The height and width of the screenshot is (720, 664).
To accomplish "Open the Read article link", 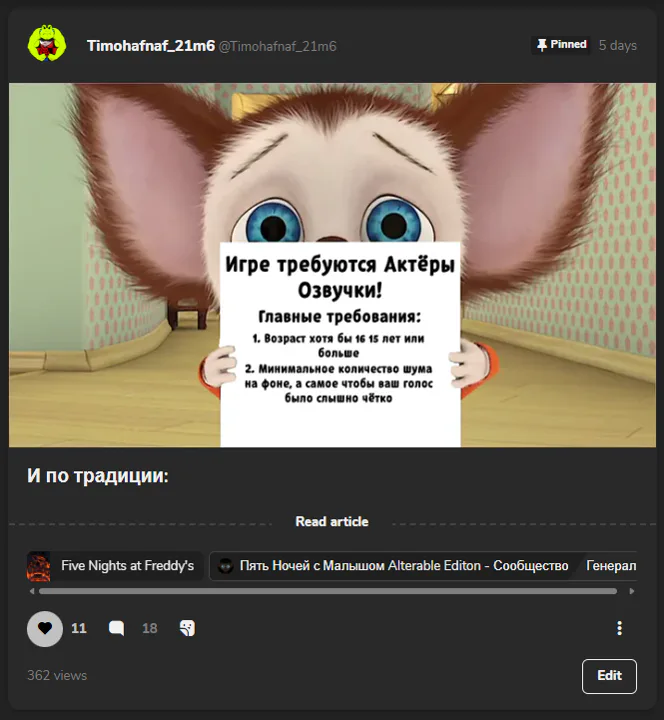I will [332, 522].
